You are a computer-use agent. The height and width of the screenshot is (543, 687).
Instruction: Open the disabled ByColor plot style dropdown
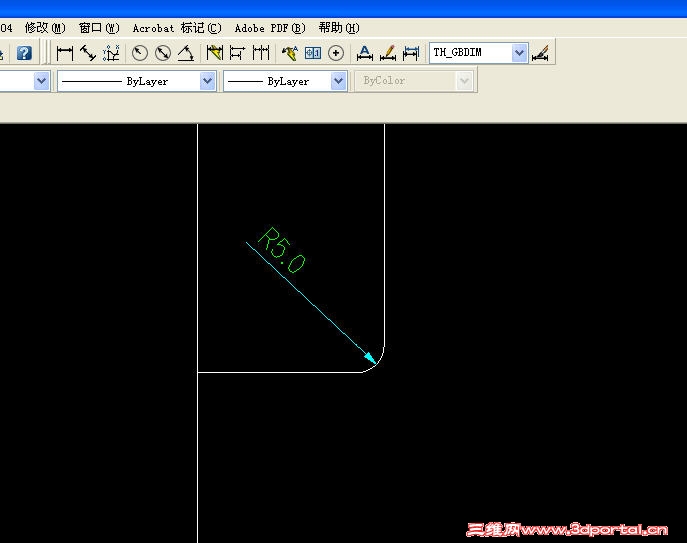[x=464, y=81]
